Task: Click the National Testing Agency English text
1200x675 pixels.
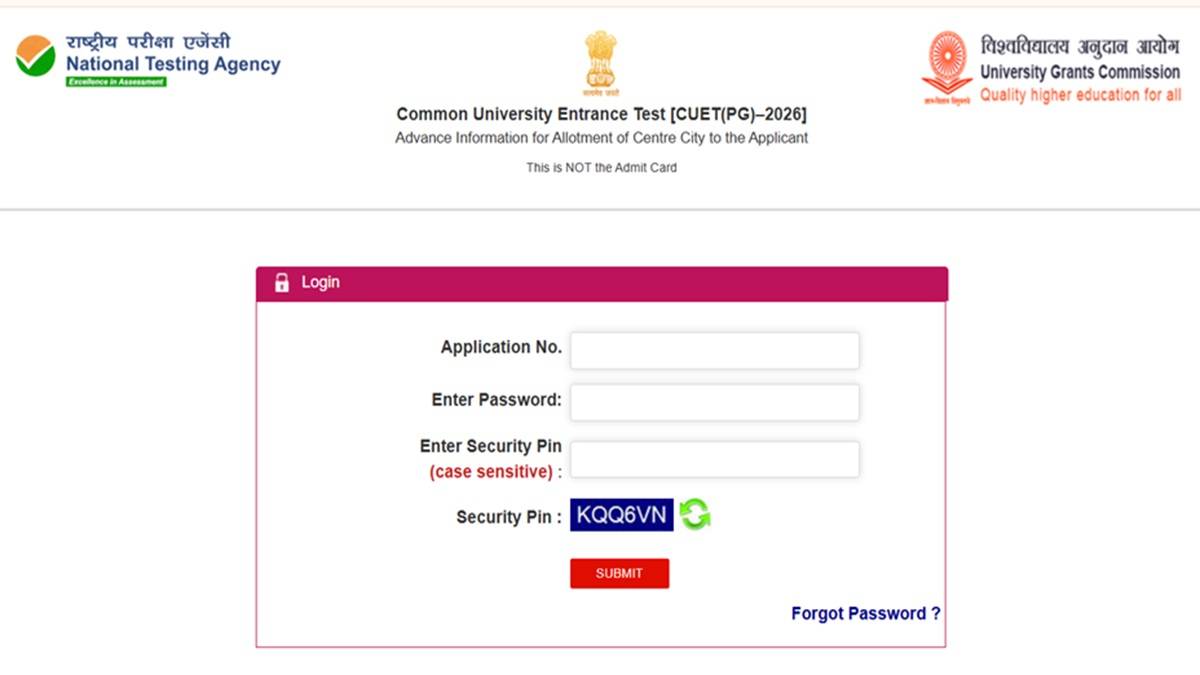Action: [x=173, y=65]
